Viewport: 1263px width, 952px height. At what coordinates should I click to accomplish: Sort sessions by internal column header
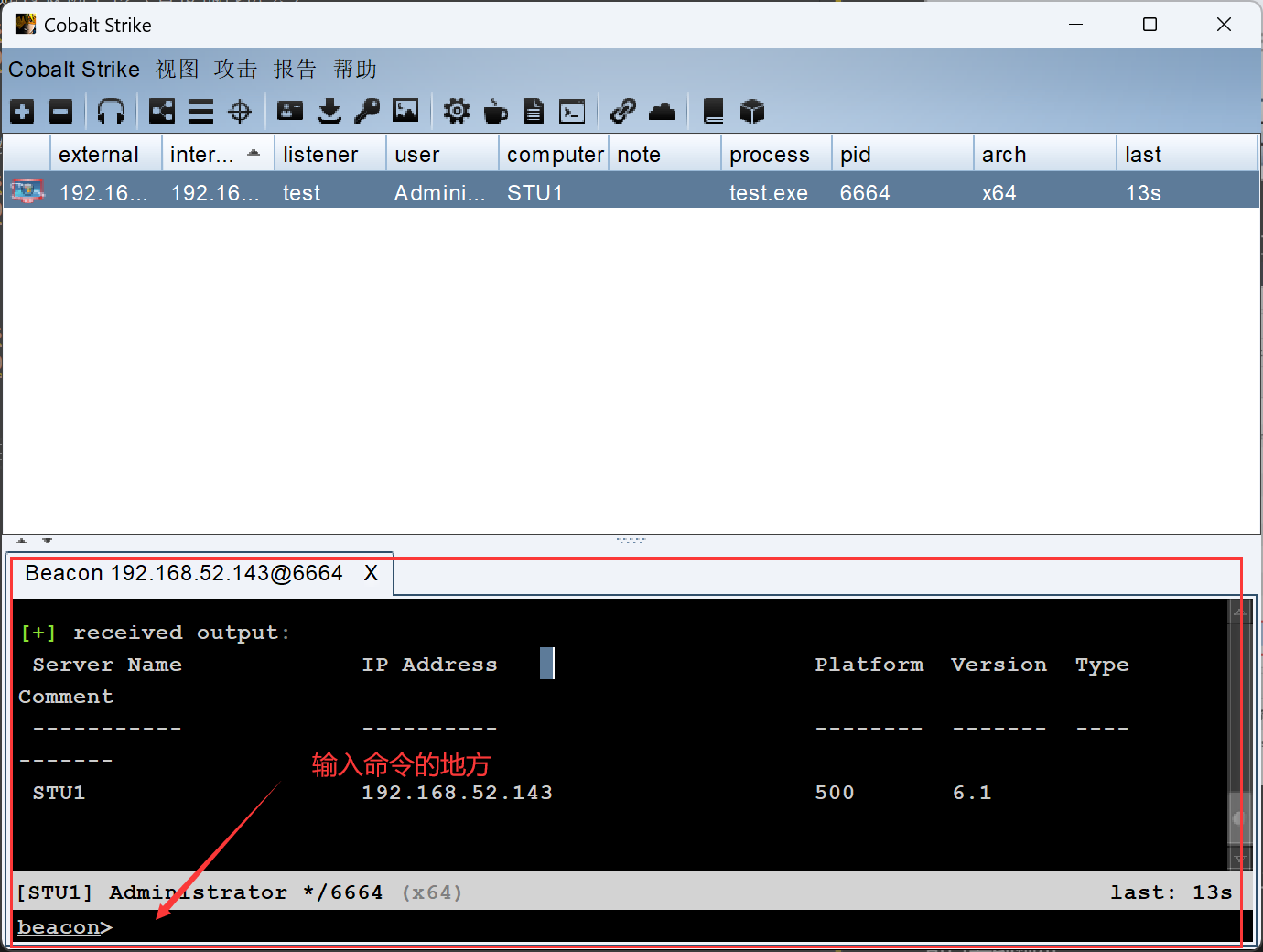point(218,154)
